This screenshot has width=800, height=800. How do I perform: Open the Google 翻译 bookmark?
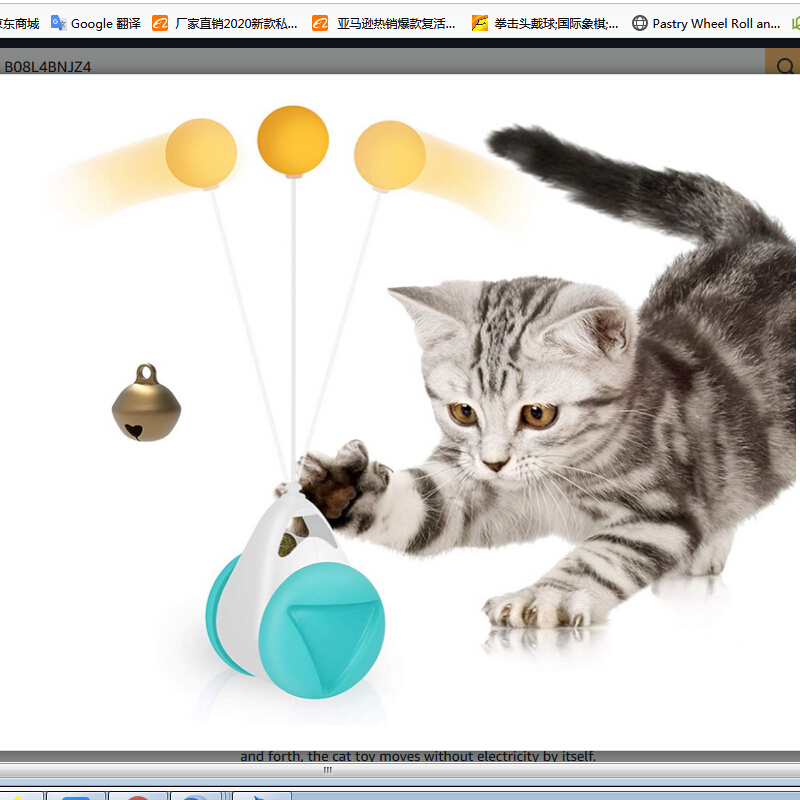point(96,23)
